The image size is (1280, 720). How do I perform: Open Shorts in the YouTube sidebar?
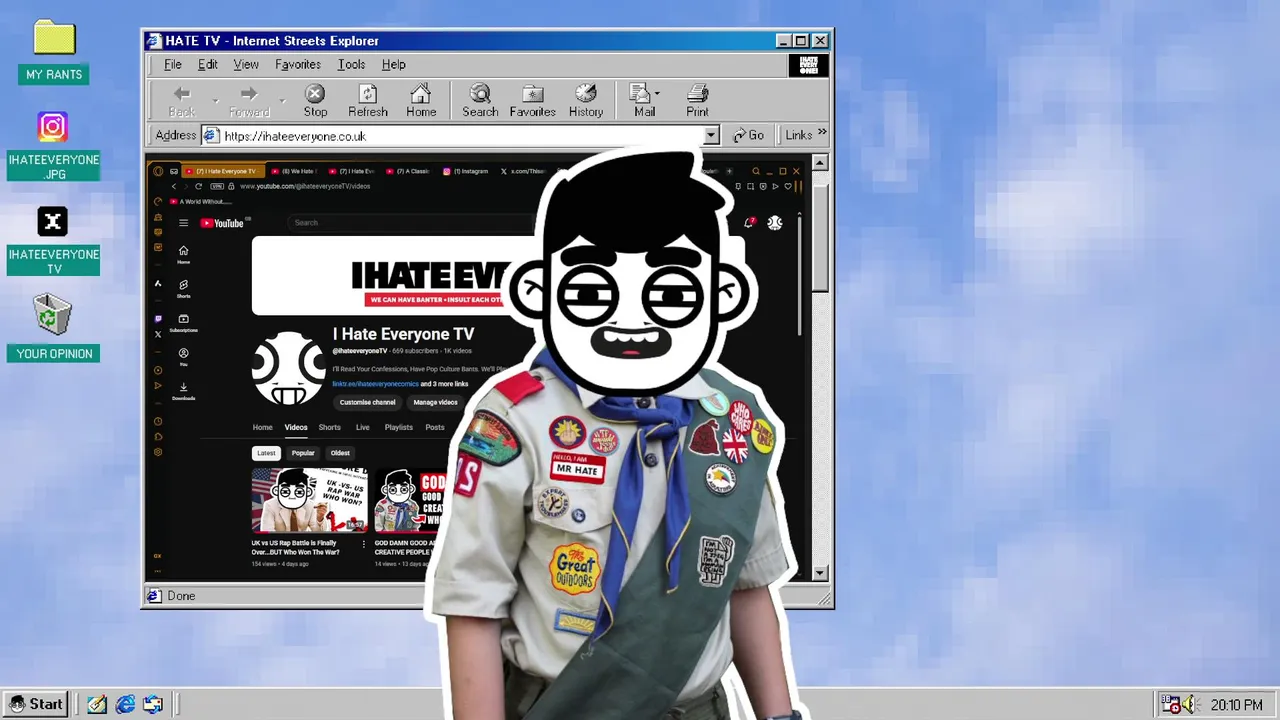pos(183,289)
